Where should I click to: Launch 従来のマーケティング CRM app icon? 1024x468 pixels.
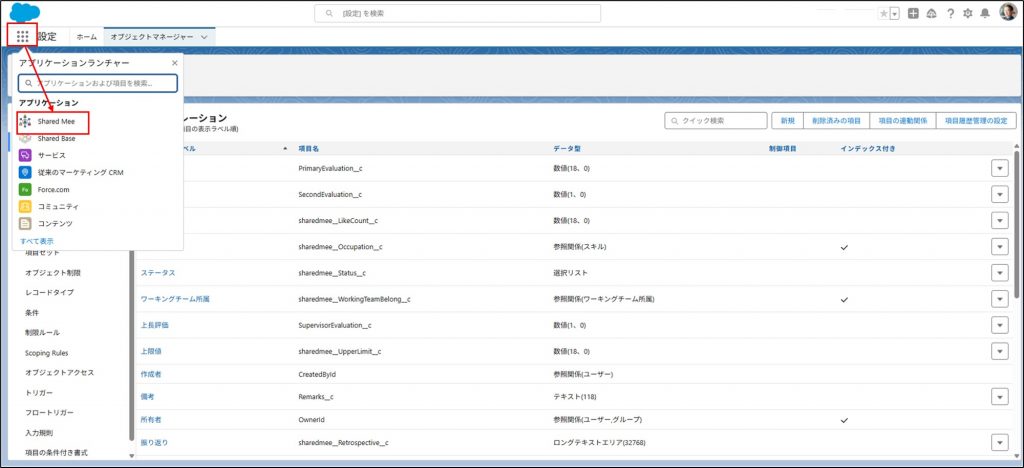(26, 172)
